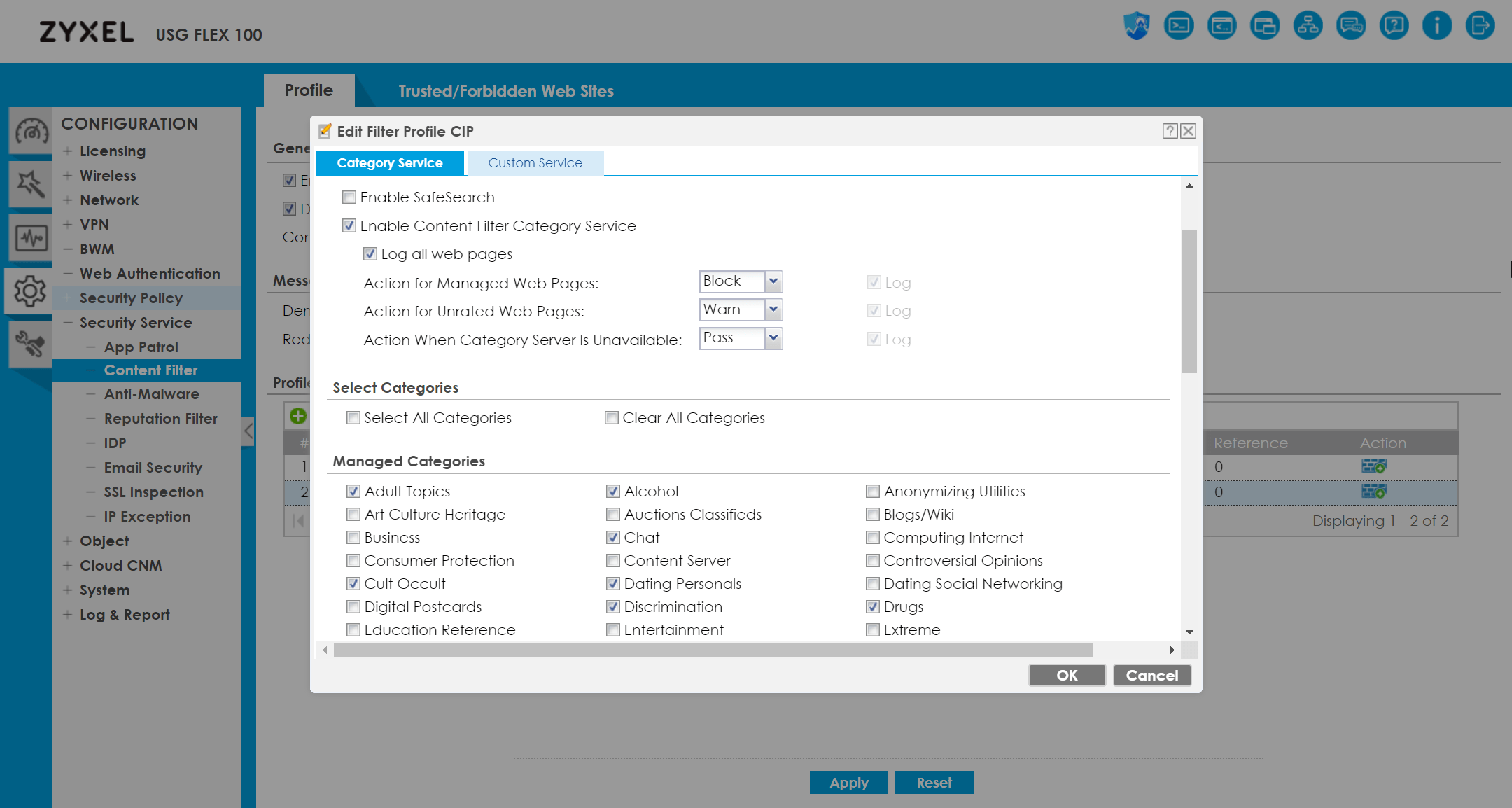Click the green add profile icon

coord(298,416)
